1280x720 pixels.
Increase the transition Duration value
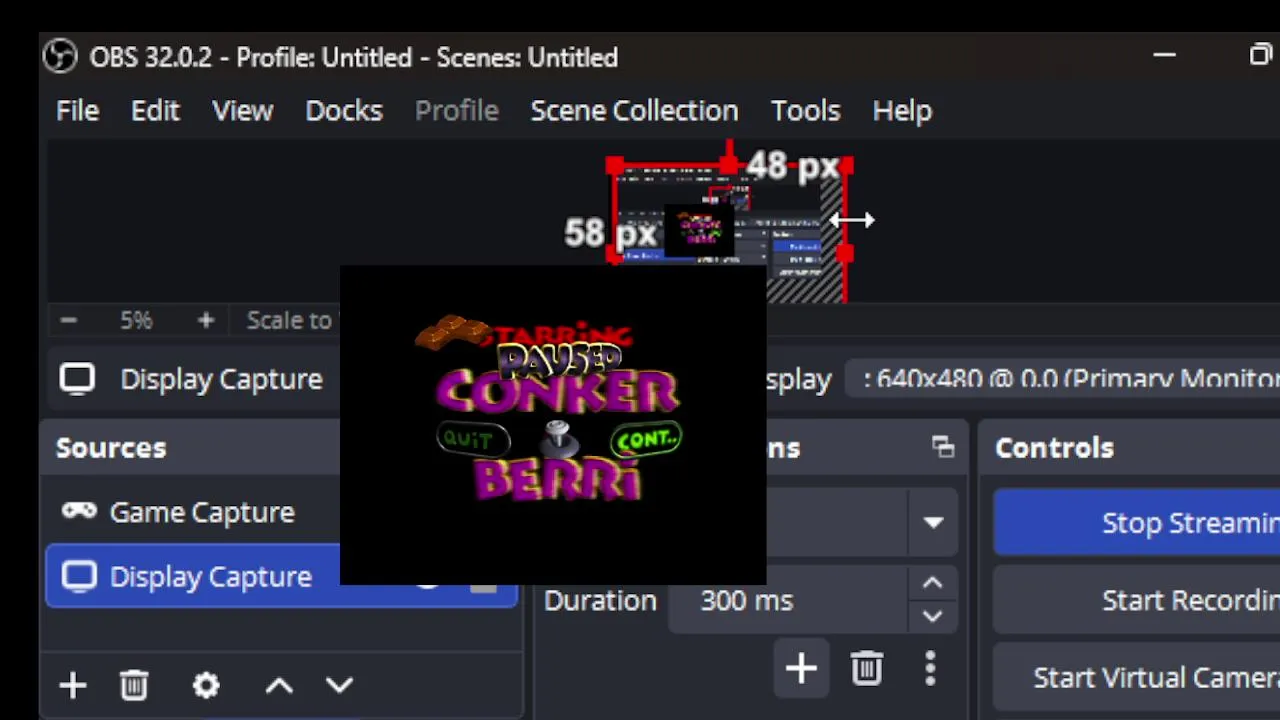click(932, 583)
